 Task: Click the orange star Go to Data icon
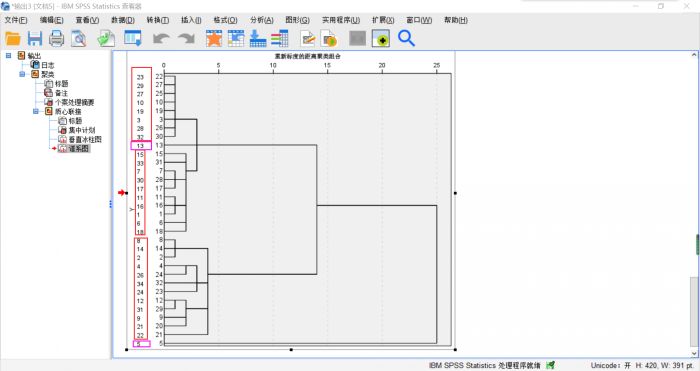(x=214, y=38)
